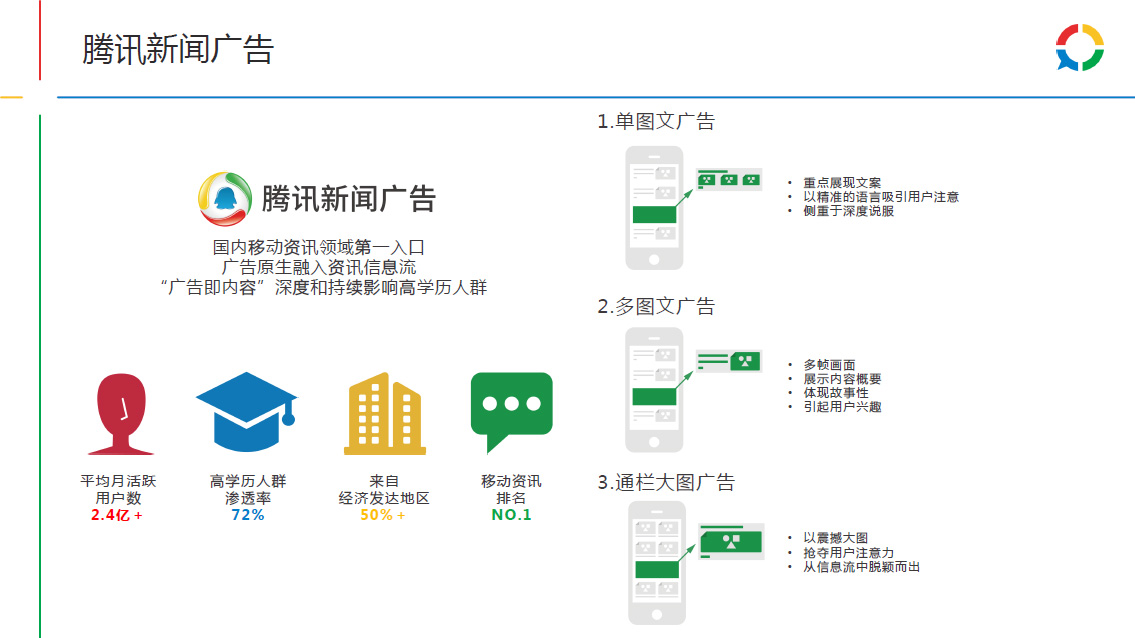The height and width of the screenshot is (638, 1135).
Task: Click the bullet 以精准的语言吸引用户注意
Action: click(881, 197)
